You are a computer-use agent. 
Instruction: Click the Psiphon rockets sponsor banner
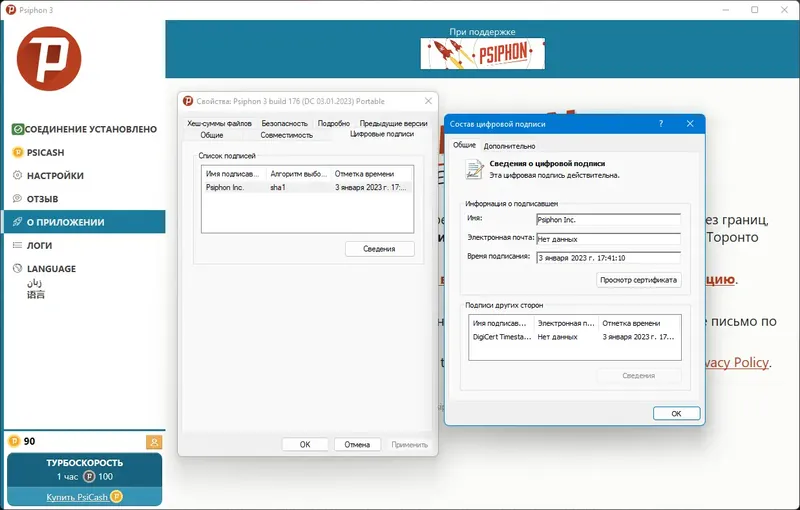tap(482, 54)
